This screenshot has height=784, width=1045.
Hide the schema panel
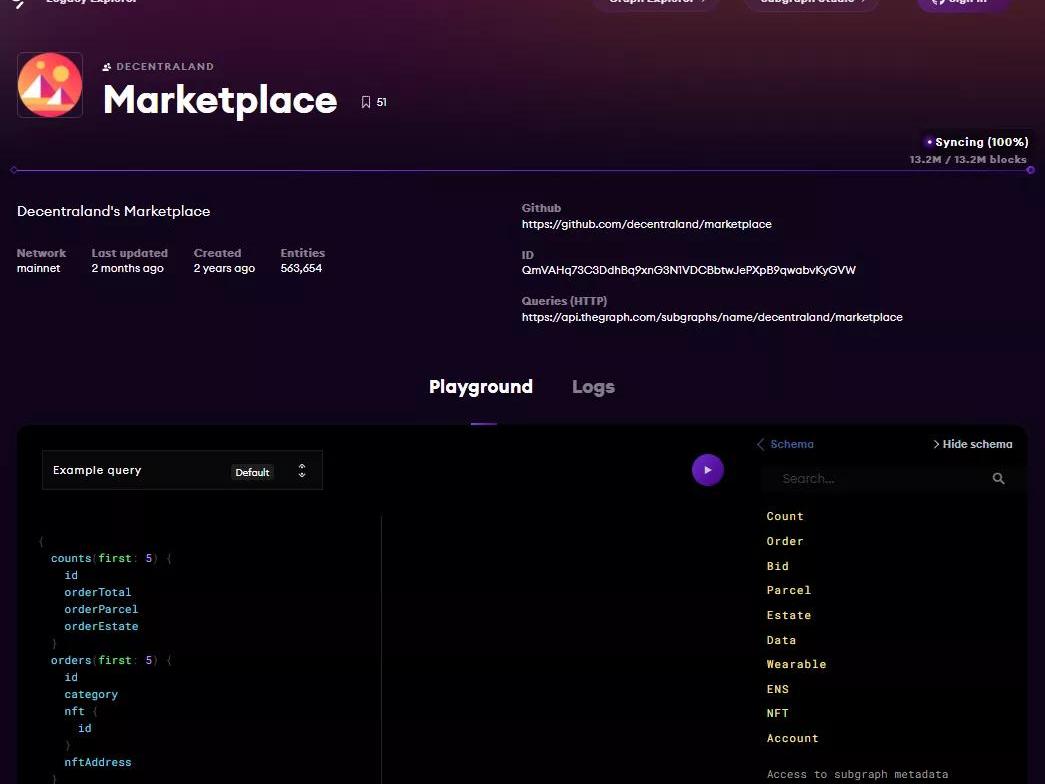pos(972,444)
